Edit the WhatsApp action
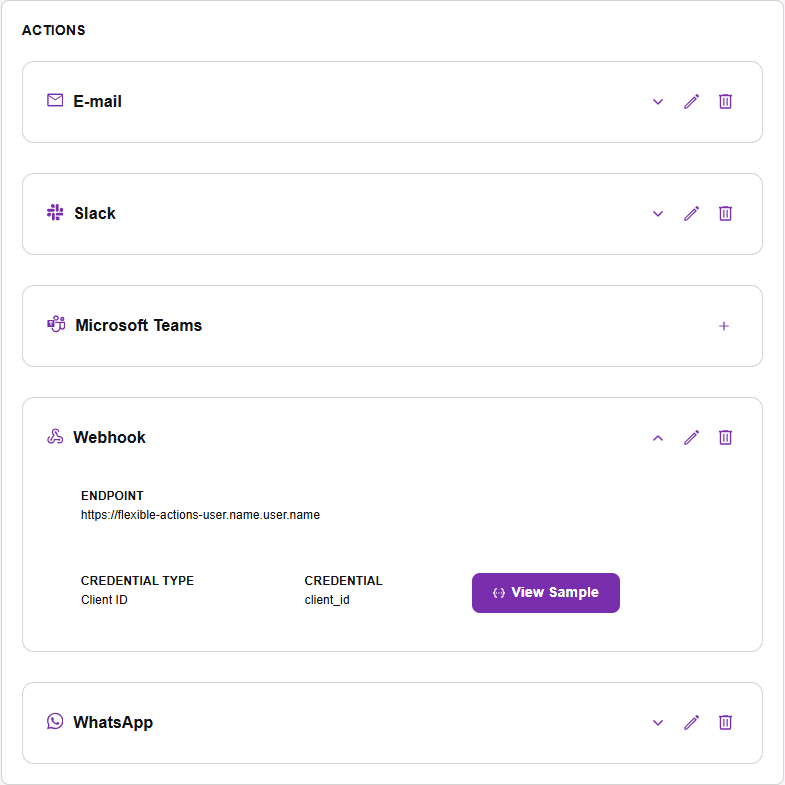The height and width of the screenshot is (785, 785). (x=691, y=722)
